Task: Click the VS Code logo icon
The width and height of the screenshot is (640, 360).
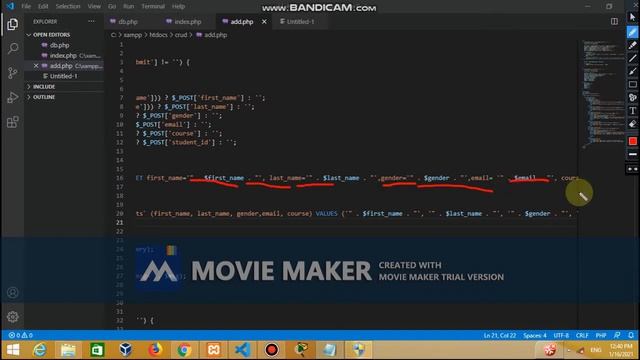Action: point(10,6)
